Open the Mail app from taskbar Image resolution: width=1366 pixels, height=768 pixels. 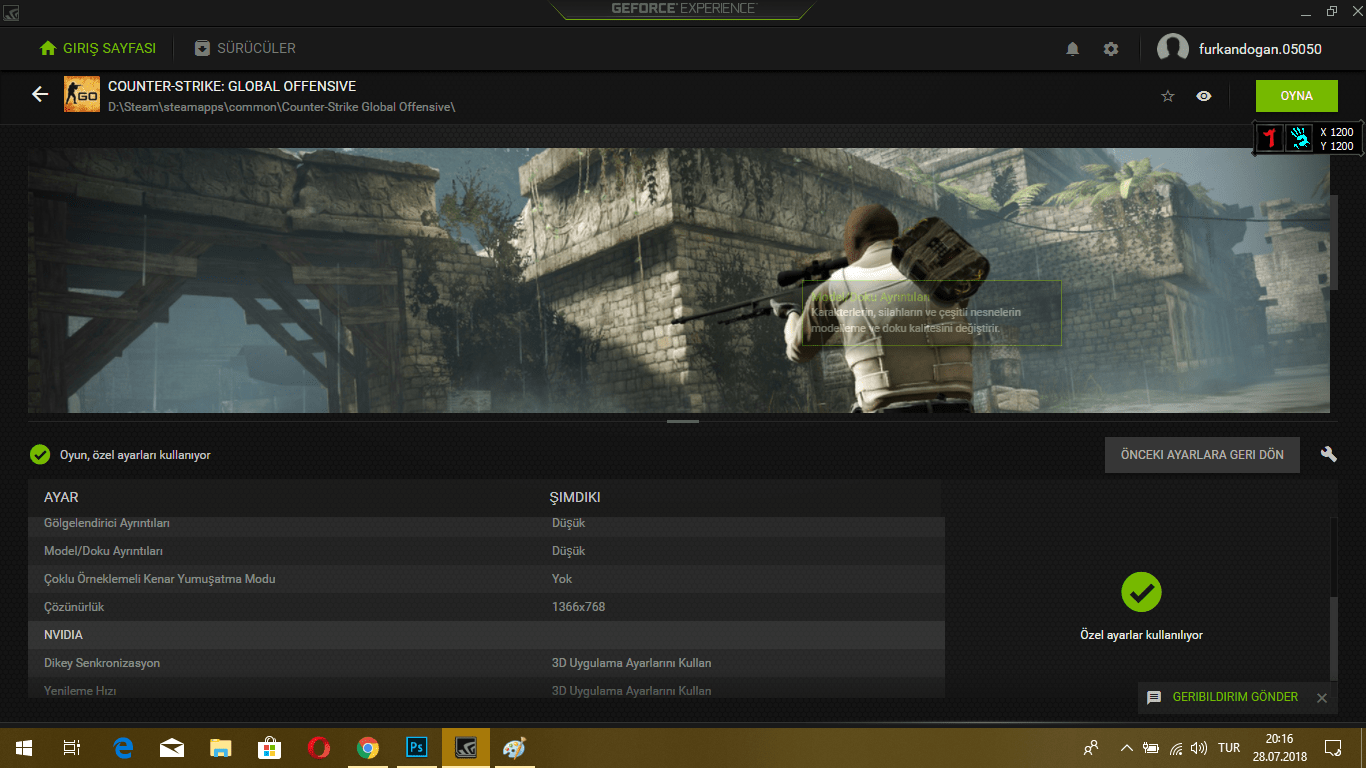pyautogui.click(x=172, y=748)
